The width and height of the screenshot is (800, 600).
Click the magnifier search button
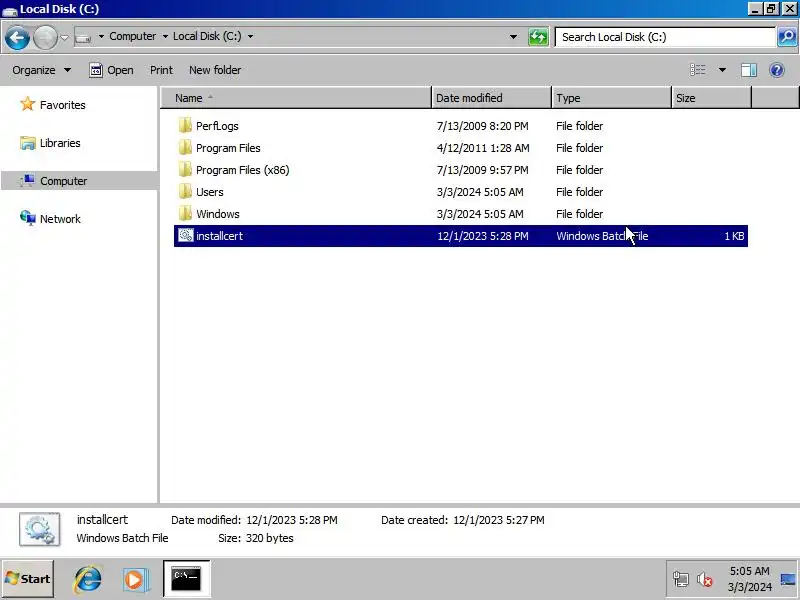[x=787, y=37]
